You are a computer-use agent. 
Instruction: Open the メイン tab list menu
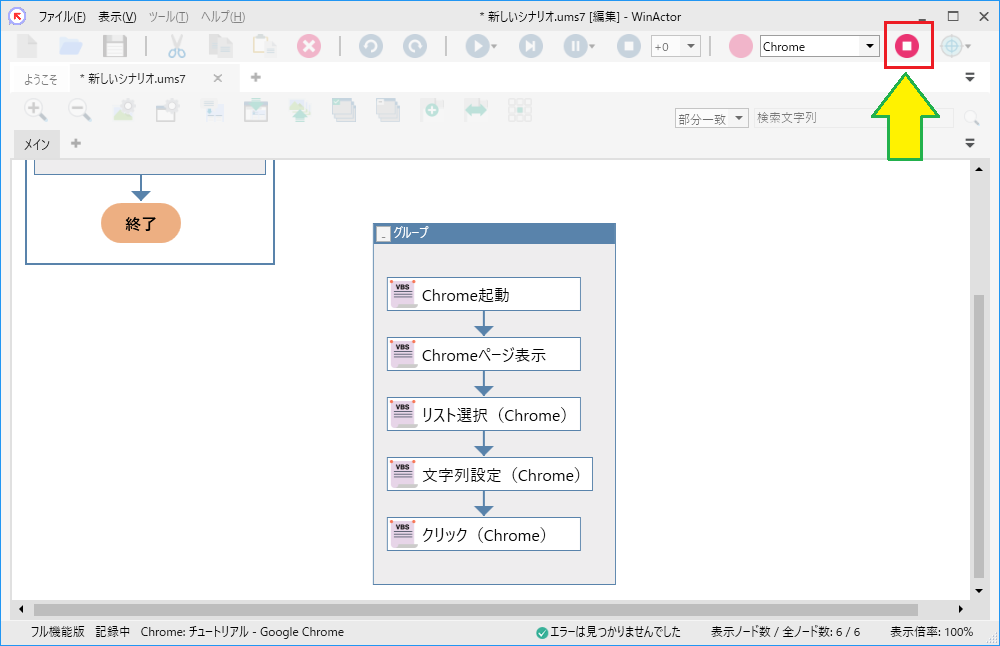point(970,143)
